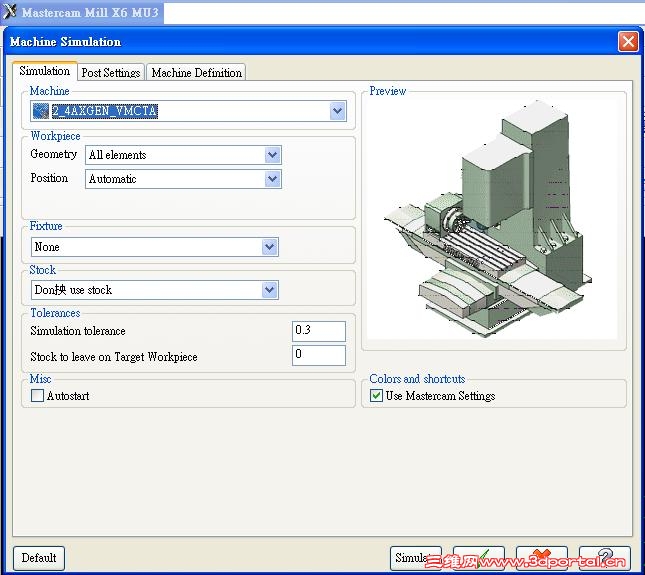Expand the Machine dropdown arrow
Screen dimensions: 645x575
tap(337, 111)
